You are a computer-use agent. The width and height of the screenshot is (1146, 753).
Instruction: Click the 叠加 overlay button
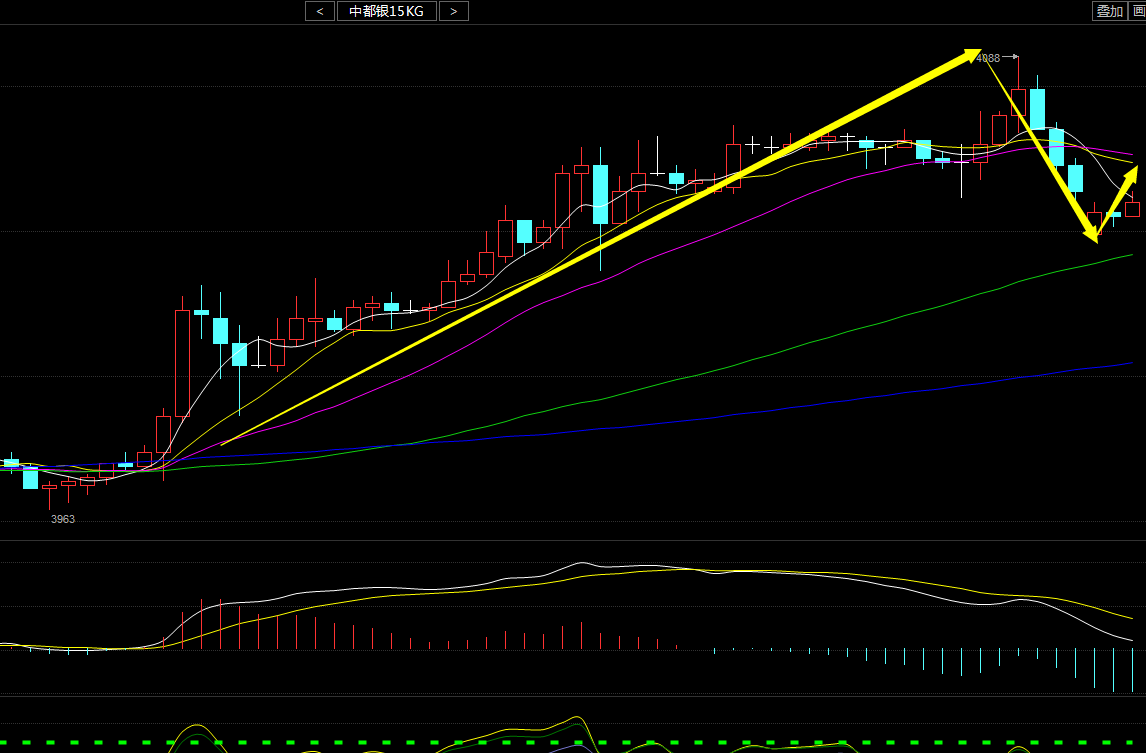click(1109, 11)
